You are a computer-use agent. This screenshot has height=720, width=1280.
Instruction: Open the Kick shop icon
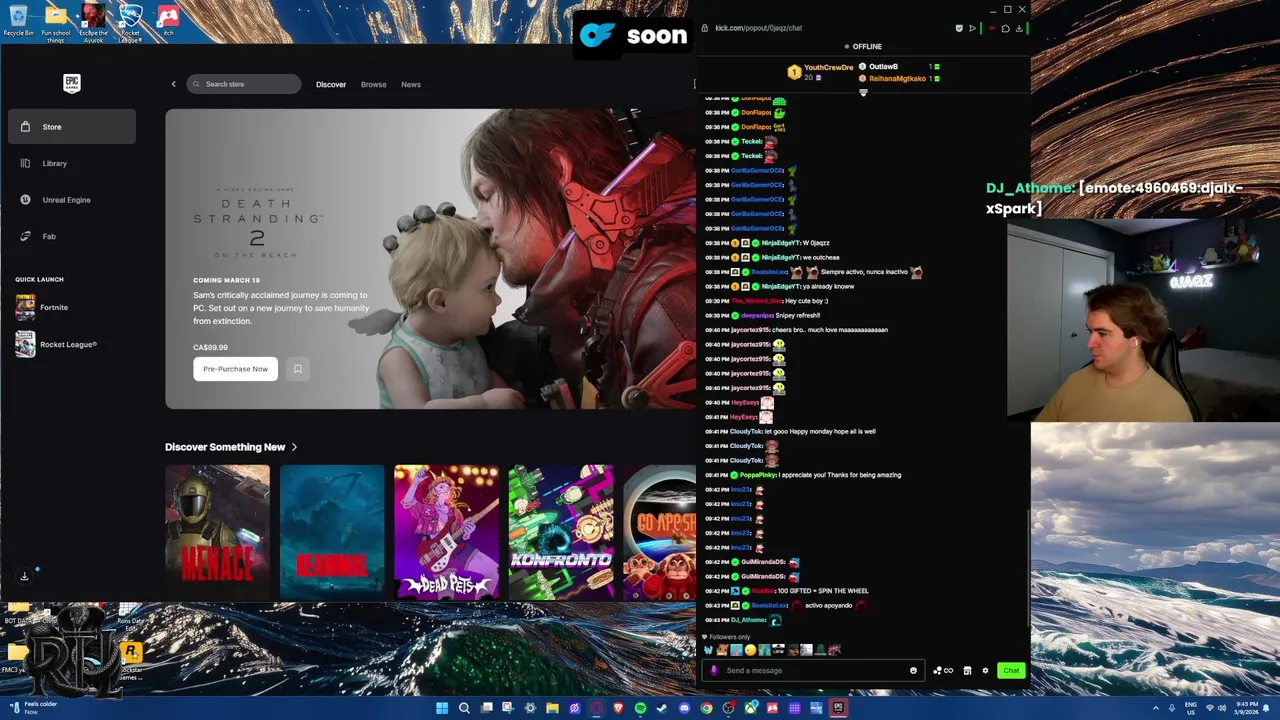(967, 670)
